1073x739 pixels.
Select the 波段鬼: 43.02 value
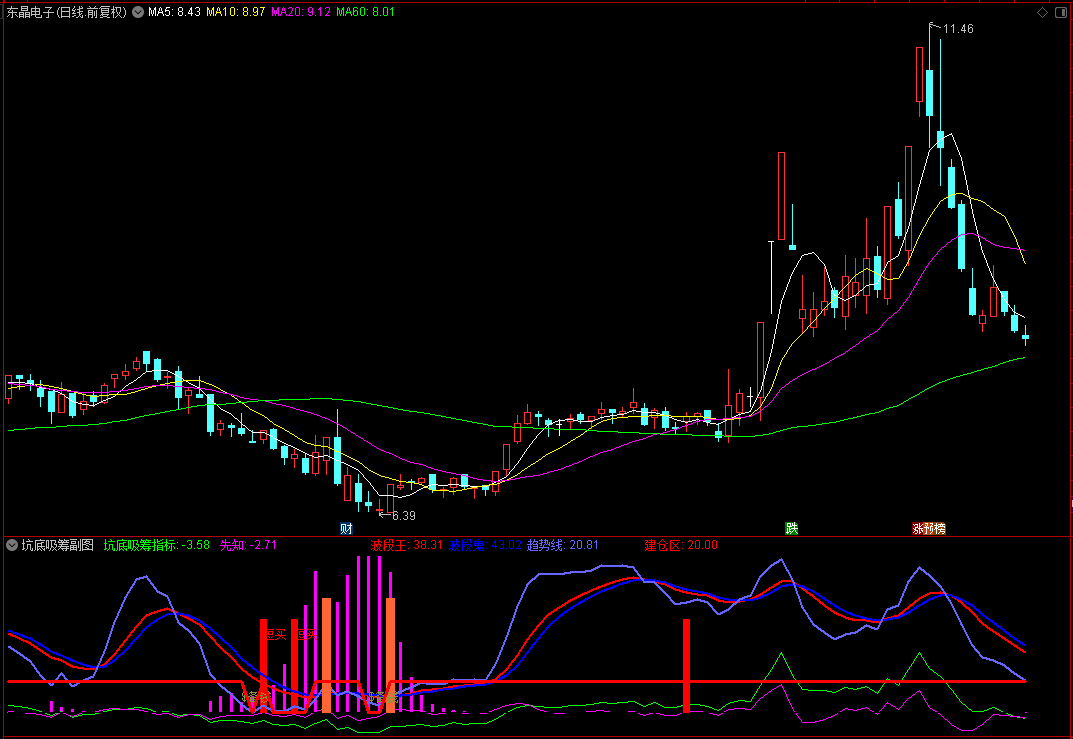tap(485, 545)
